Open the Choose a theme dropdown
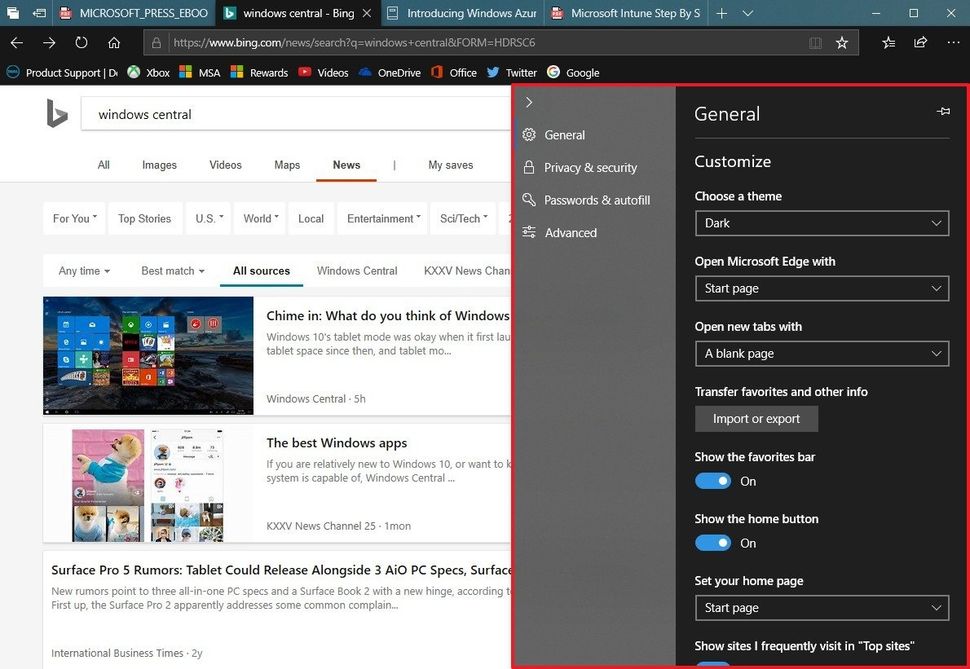Viewport: 970px width, 669px height. 821,223
